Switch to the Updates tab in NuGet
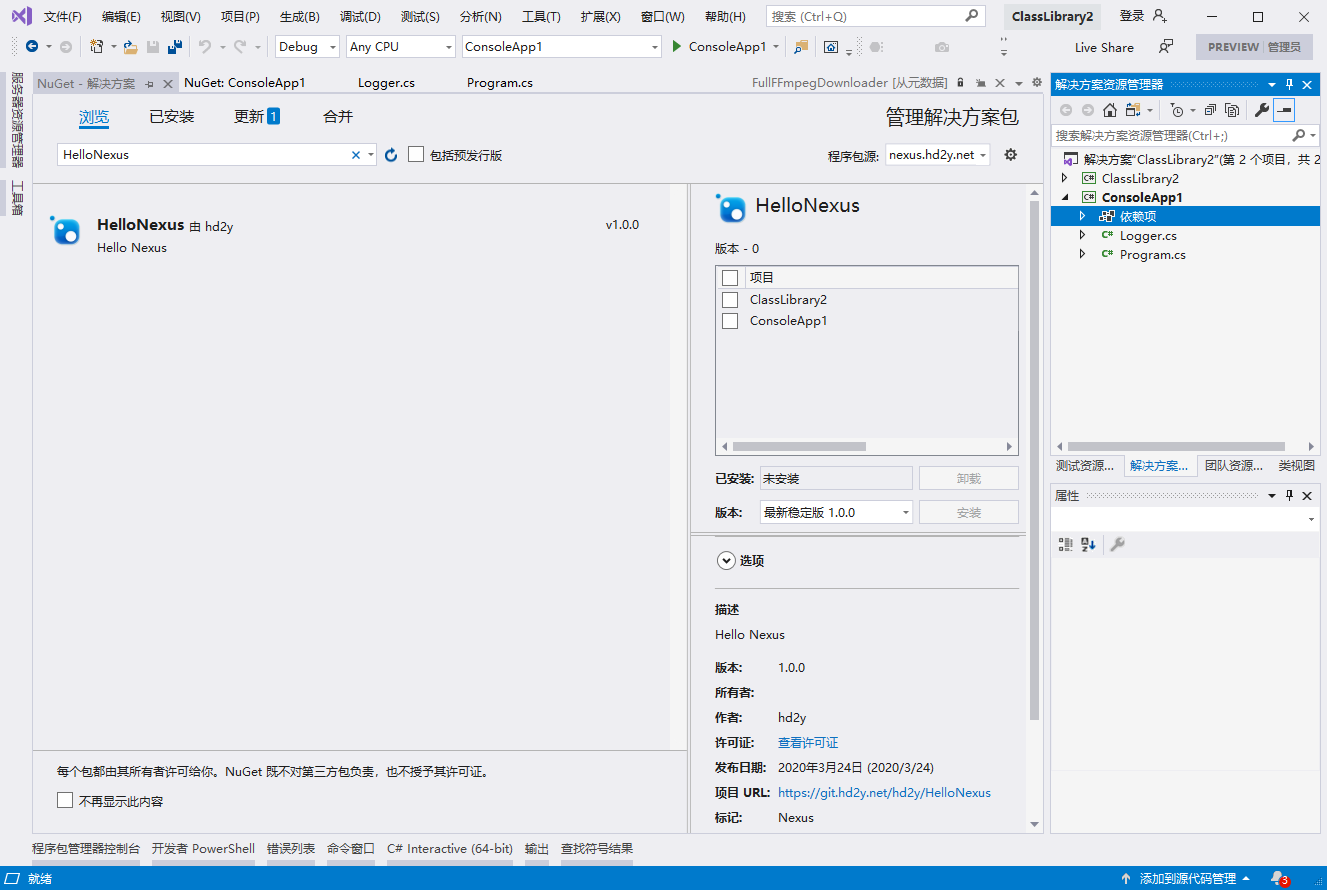Viewport: 1327px width, 890px height. 256,117
